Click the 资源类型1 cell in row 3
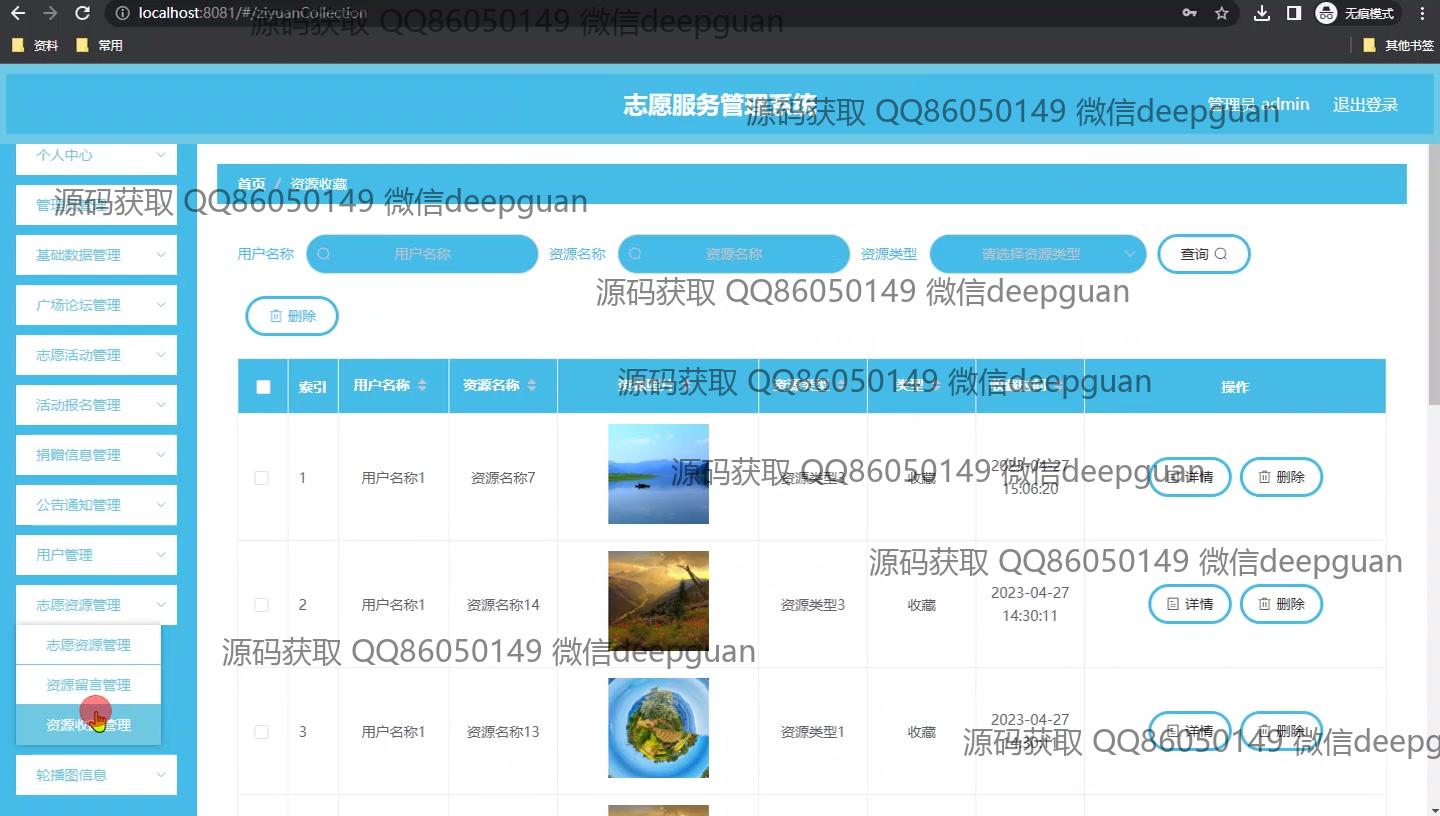 [x=813, y=732]
